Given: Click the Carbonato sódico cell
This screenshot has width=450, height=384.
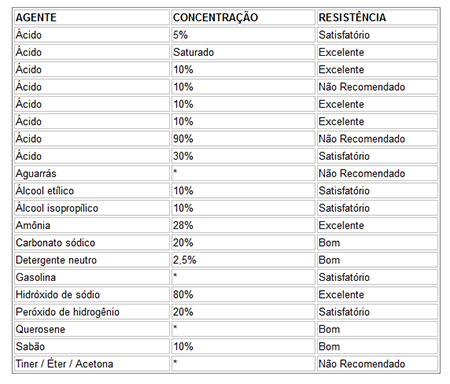Looking at the screenshot, I should (x=92, y=243).
